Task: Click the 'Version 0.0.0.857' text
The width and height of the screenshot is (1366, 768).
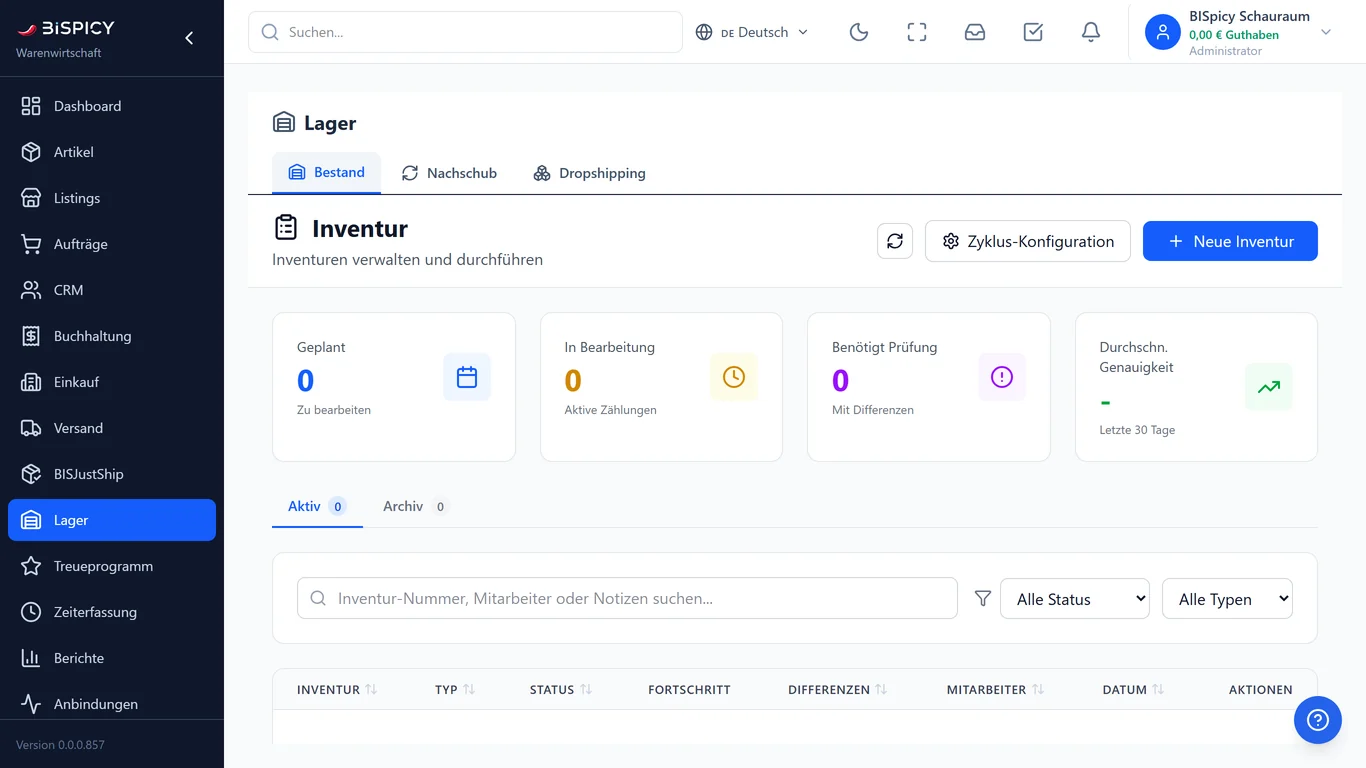Action: (x=60, y=745)
